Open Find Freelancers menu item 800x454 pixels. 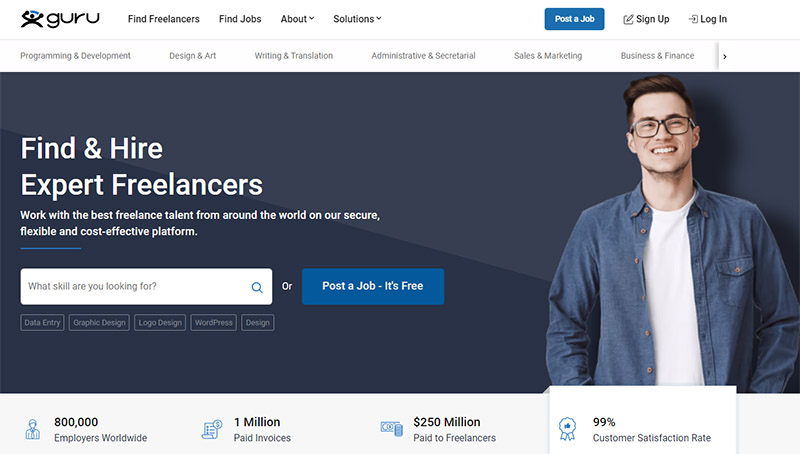click(x=164, y=19)
